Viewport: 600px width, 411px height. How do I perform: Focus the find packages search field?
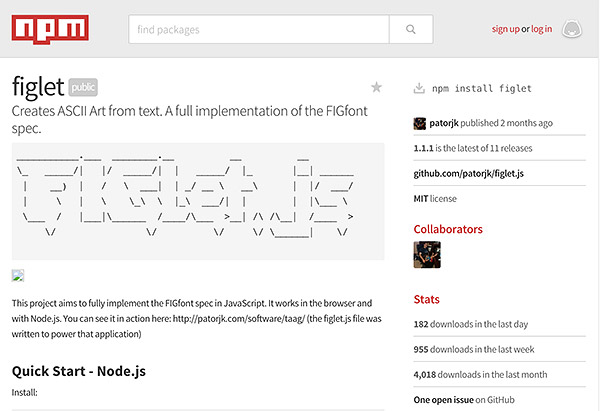259,30
